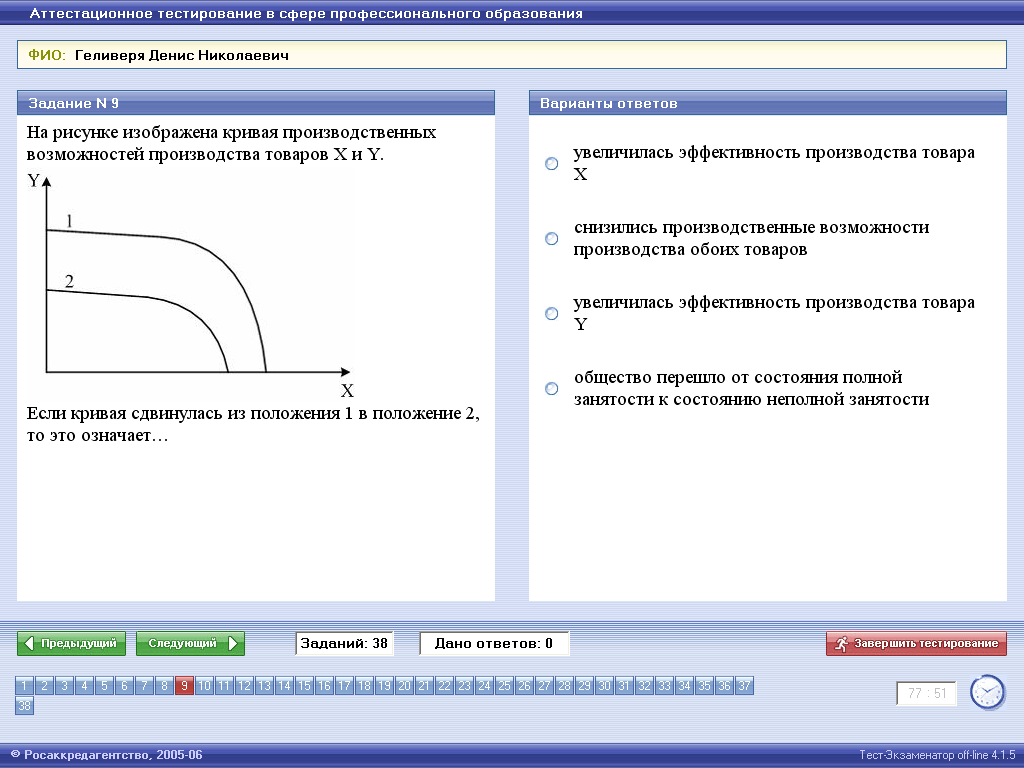Go to previous question with Предыдущий button
The width and height of the screenshot is (1024, 768).
click(71, 643)
